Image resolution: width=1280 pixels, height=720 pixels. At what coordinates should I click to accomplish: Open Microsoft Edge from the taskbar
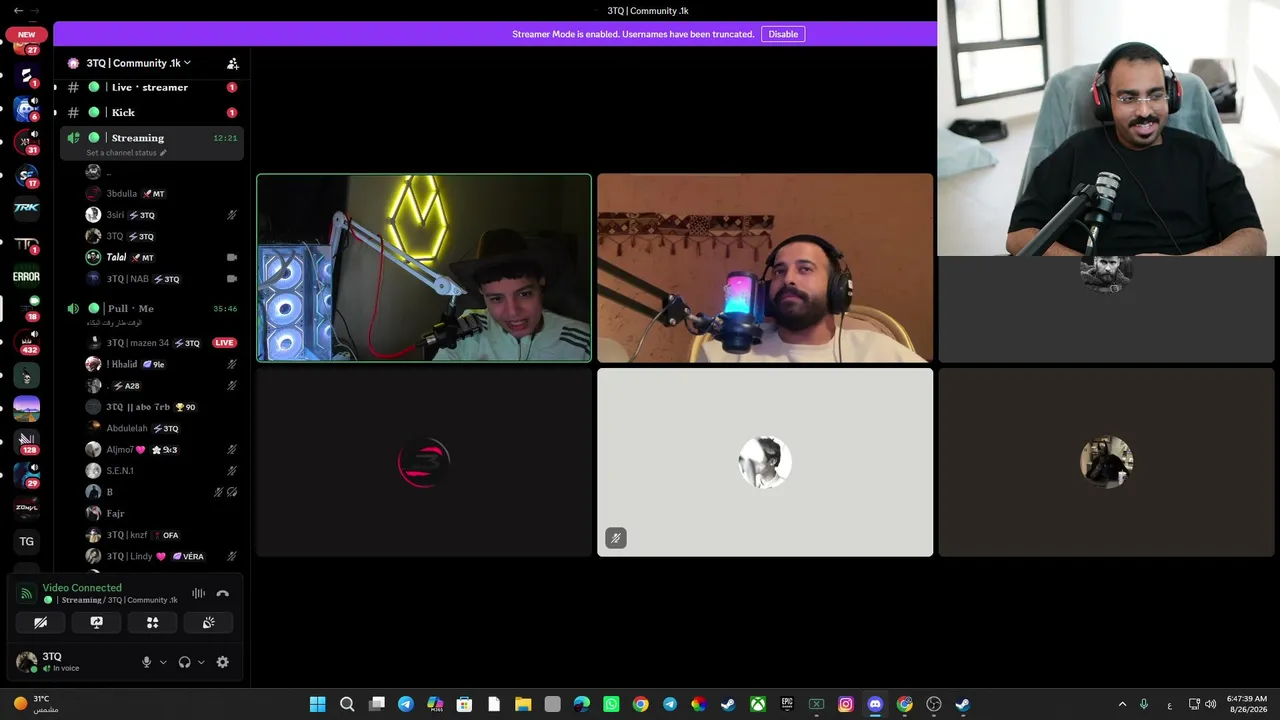tap(582, 704)
